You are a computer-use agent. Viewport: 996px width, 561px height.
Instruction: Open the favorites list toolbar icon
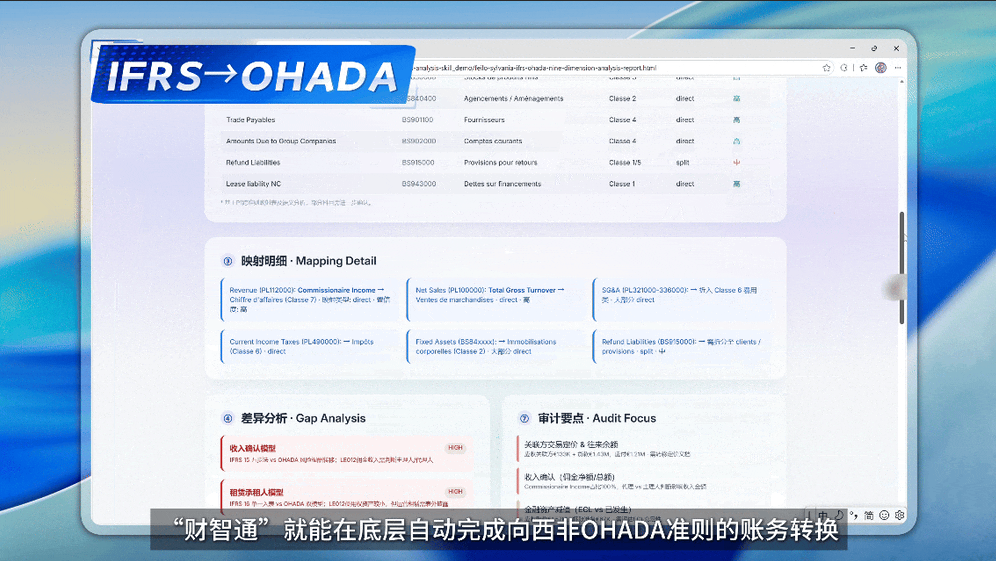[x=863, y=68]
